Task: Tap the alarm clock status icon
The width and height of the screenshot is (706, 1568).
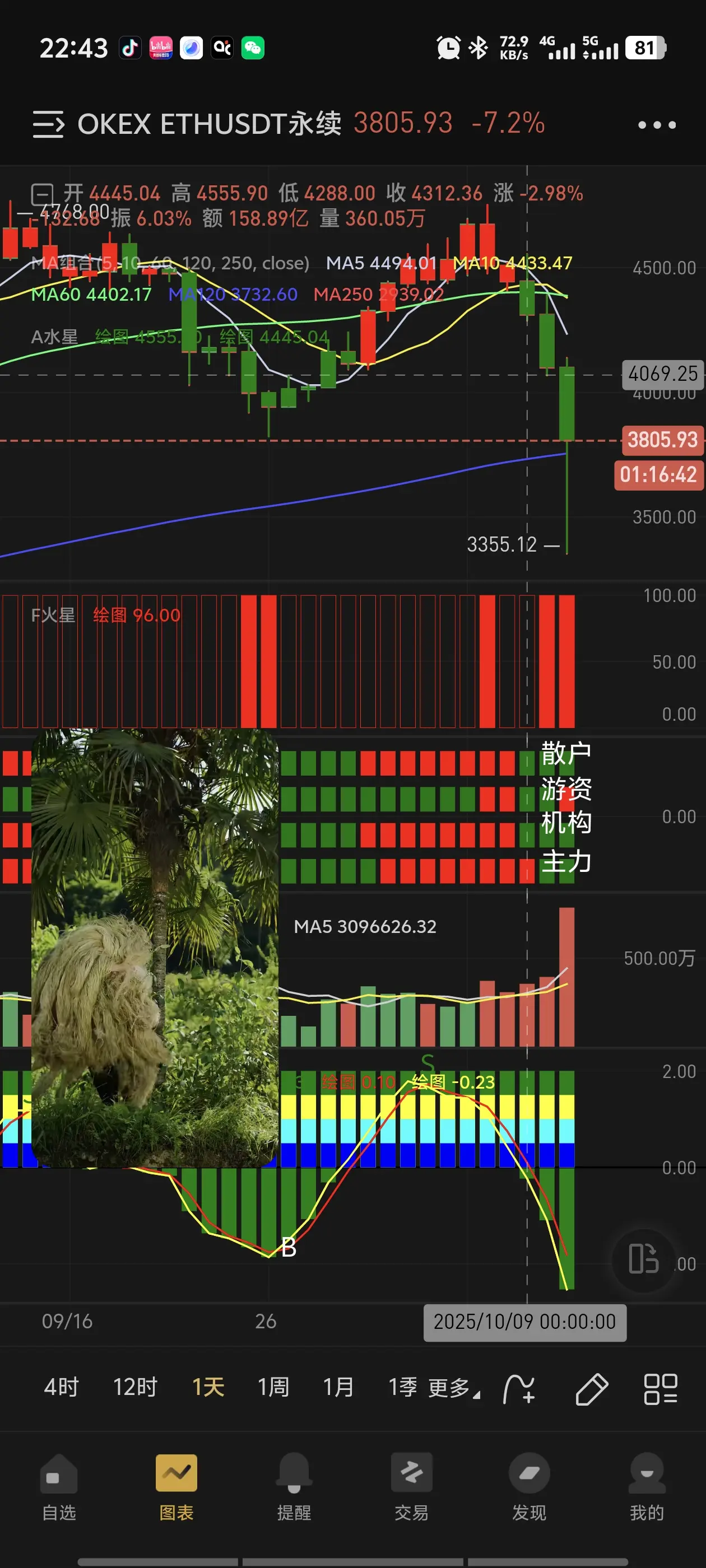Action: click(x=449, y=48)
